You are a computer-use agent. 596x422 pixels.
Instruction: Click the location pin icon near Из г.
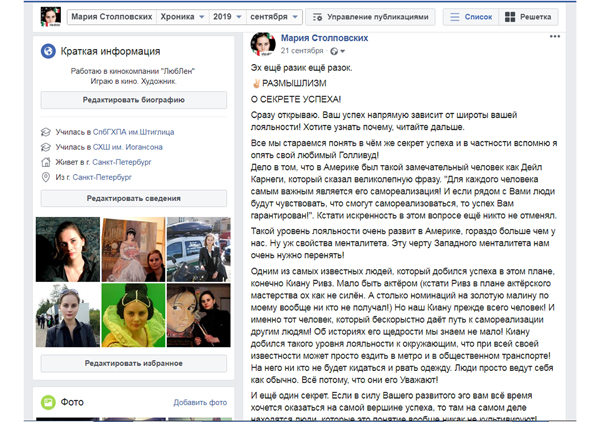pos(46,177)
